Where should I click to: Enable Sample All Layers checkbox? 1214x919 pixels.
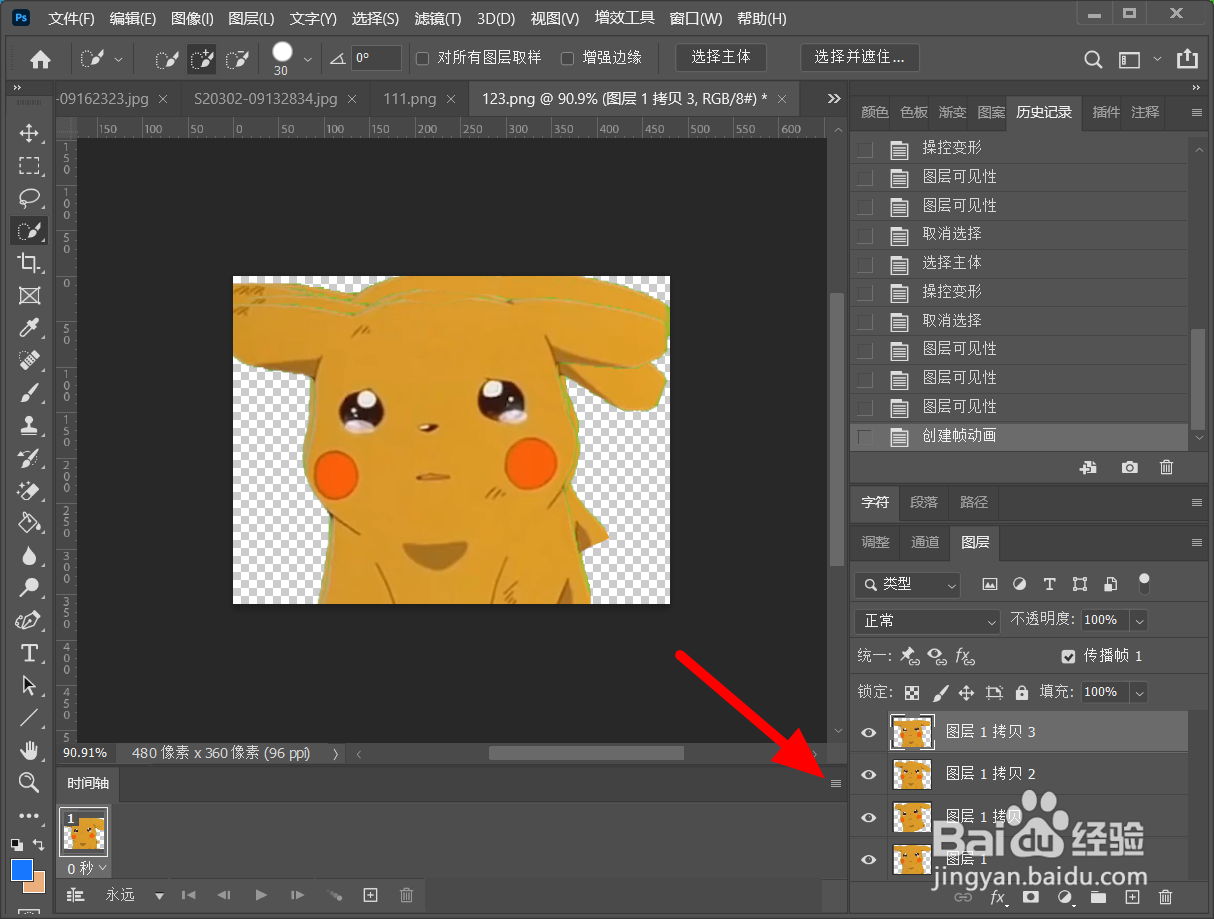[x=422, y=58]
